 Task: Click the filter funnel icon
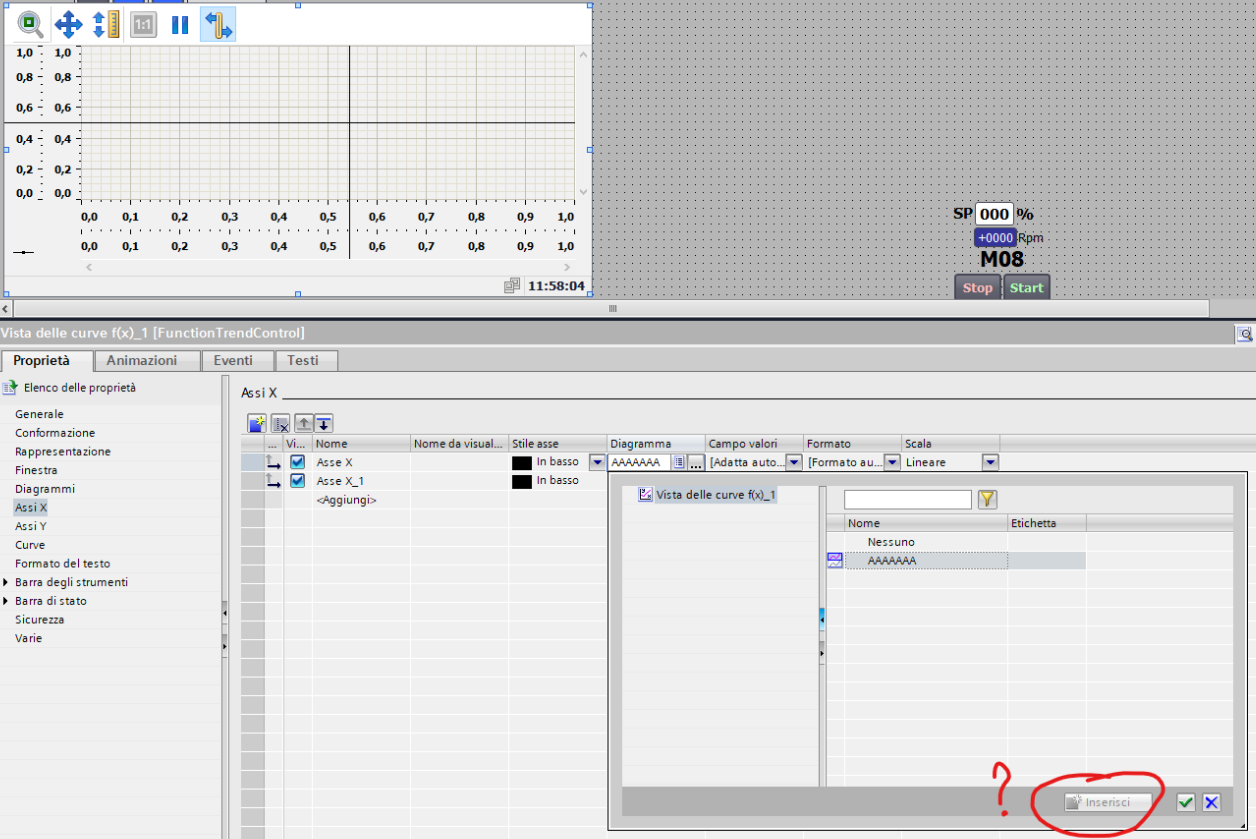click(987, 500)
